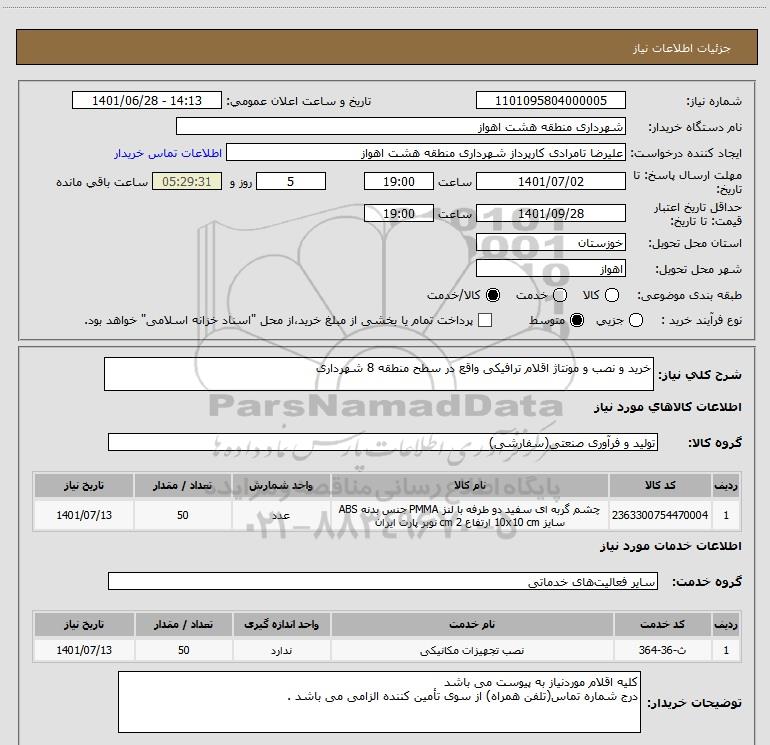Click the service quantity cell 50

click(x=183, y=650)
